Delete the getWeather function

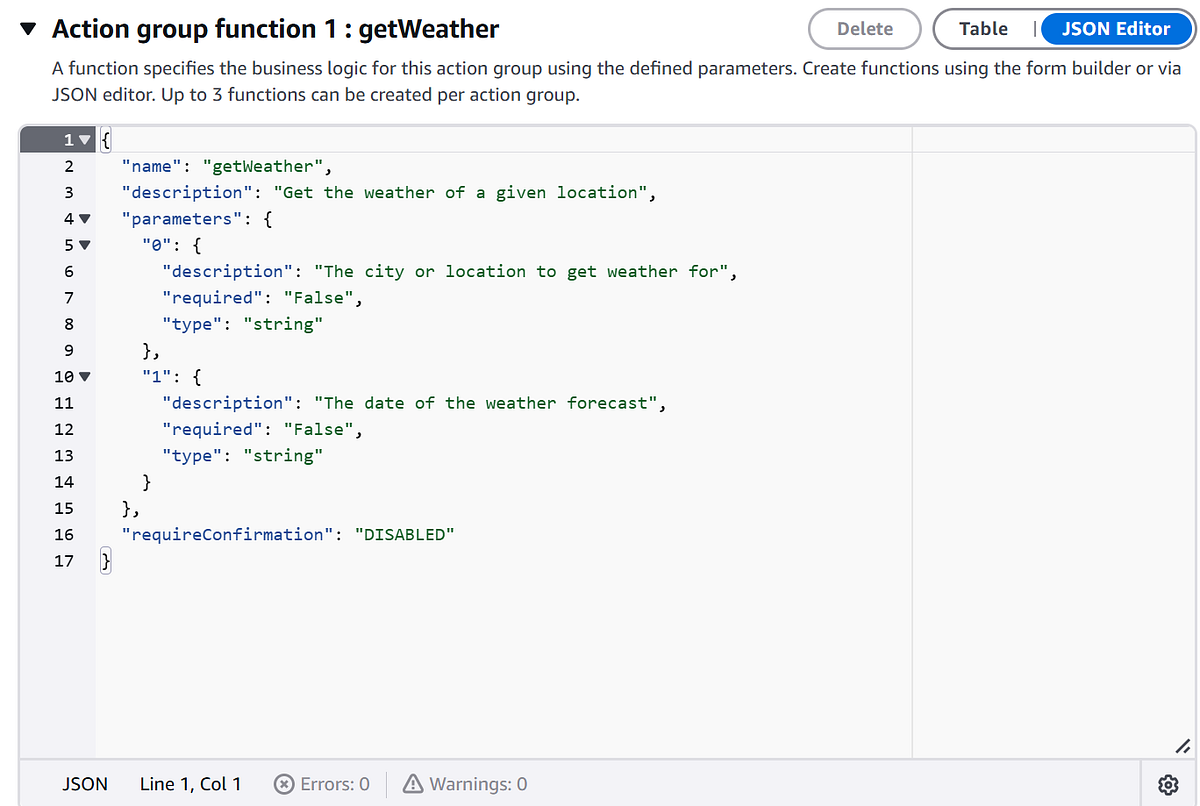(x=864, y=29)
